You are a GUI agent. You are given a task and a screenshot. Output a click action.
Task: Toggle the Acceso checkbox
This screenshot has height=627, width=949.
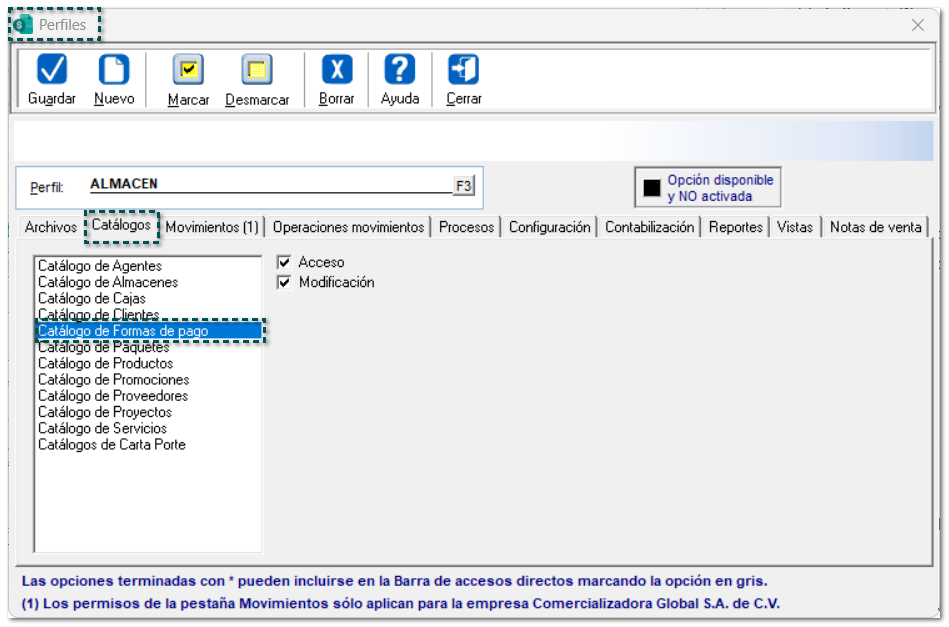284,262
